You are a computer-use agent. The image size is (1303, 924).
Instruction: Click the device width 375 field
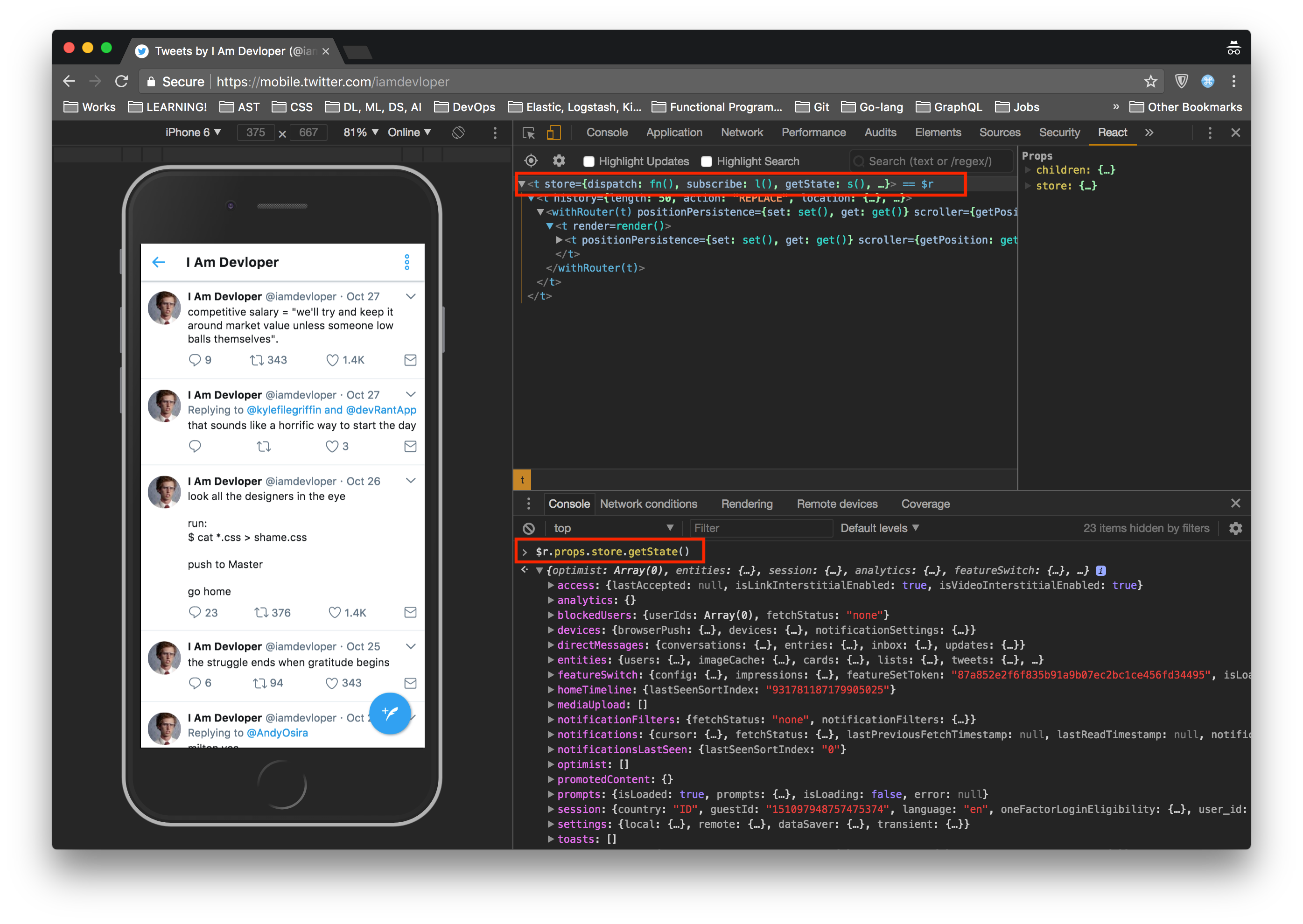coord(255,133)
